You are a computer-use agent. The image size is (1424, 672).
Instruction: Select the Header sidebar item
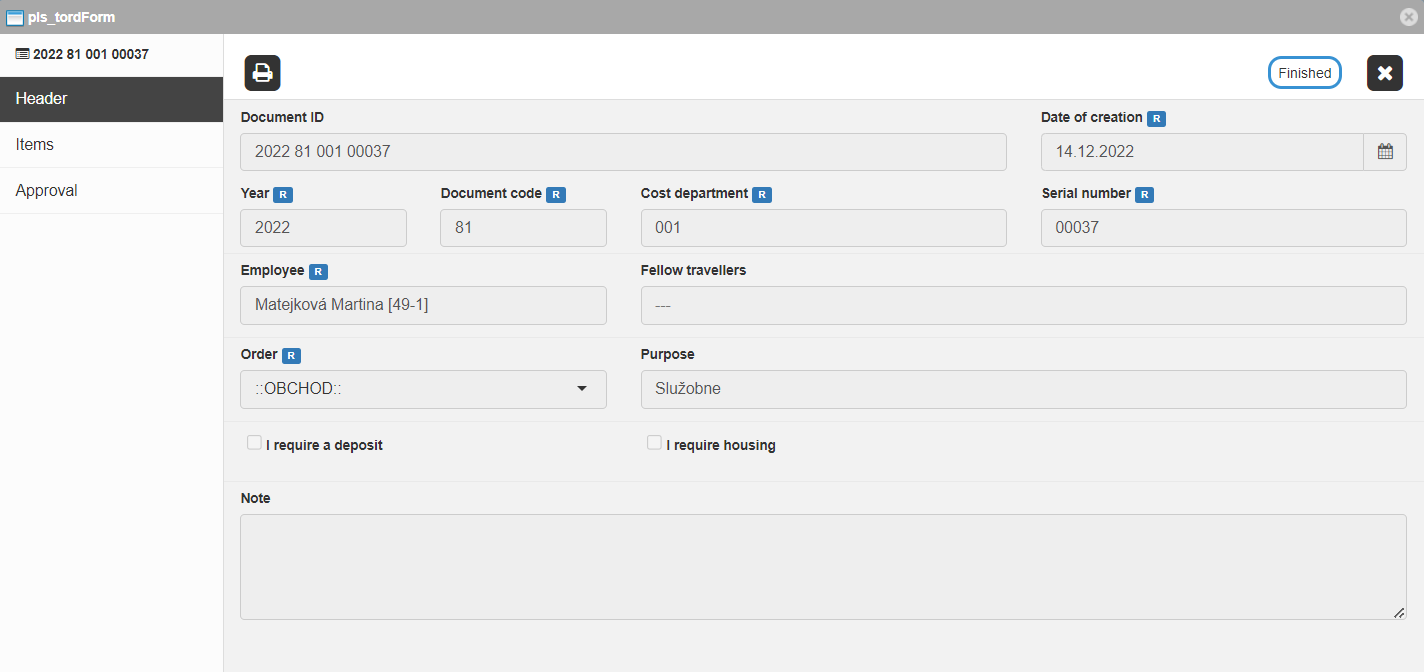(x=111, y=99)
